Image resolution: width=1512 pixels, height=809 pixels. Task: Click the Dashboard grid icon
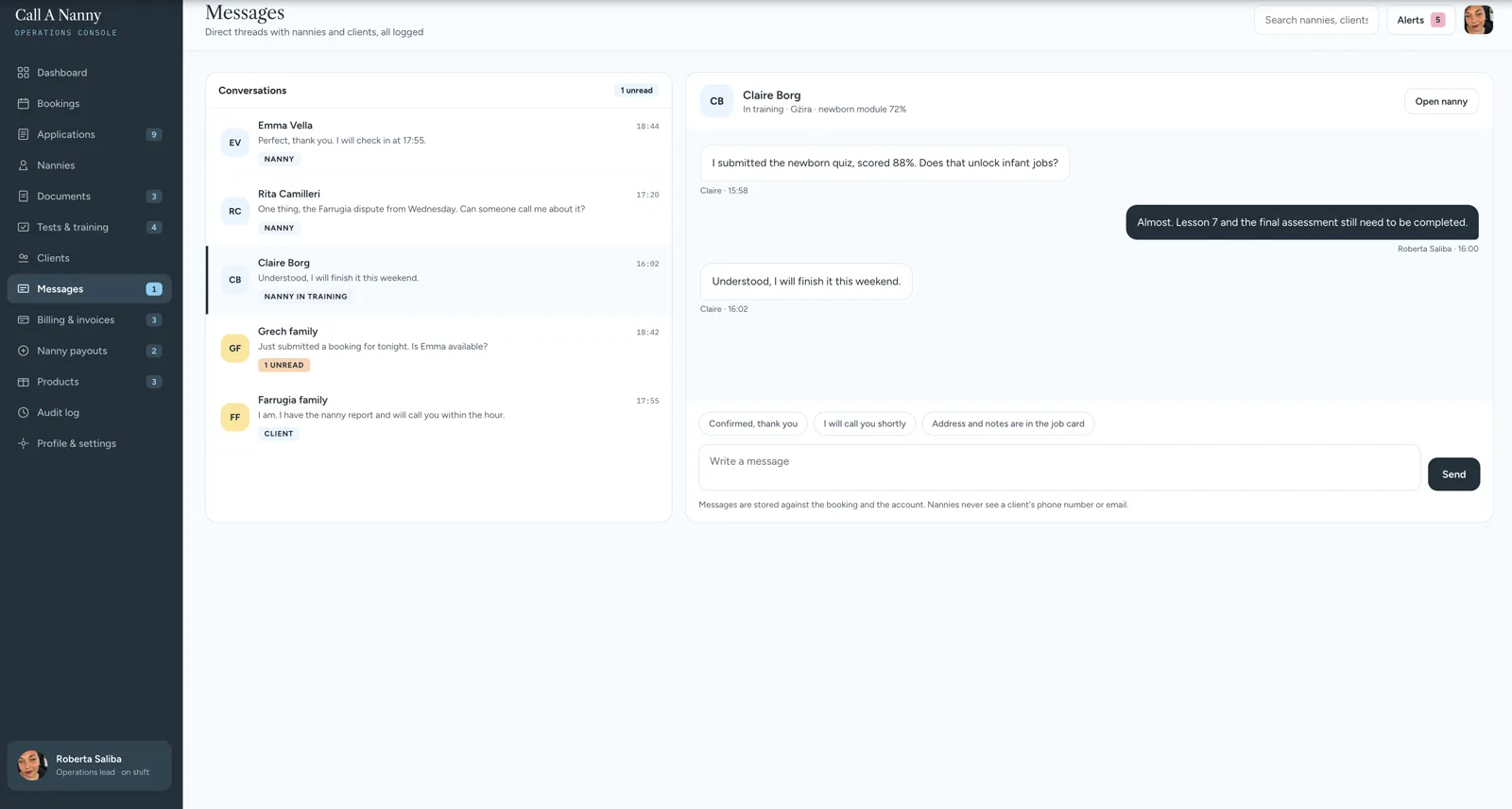[24, 73]
